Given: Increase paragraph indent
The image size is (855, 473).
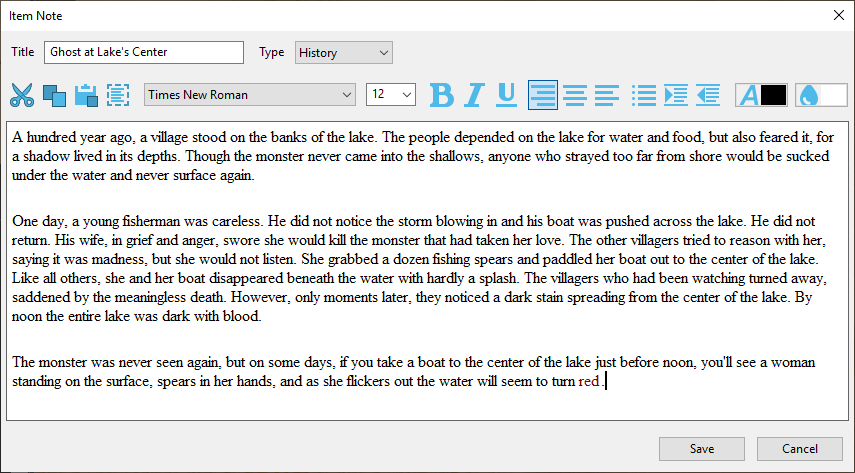Looking at the screenshot, I should point(676,95).
